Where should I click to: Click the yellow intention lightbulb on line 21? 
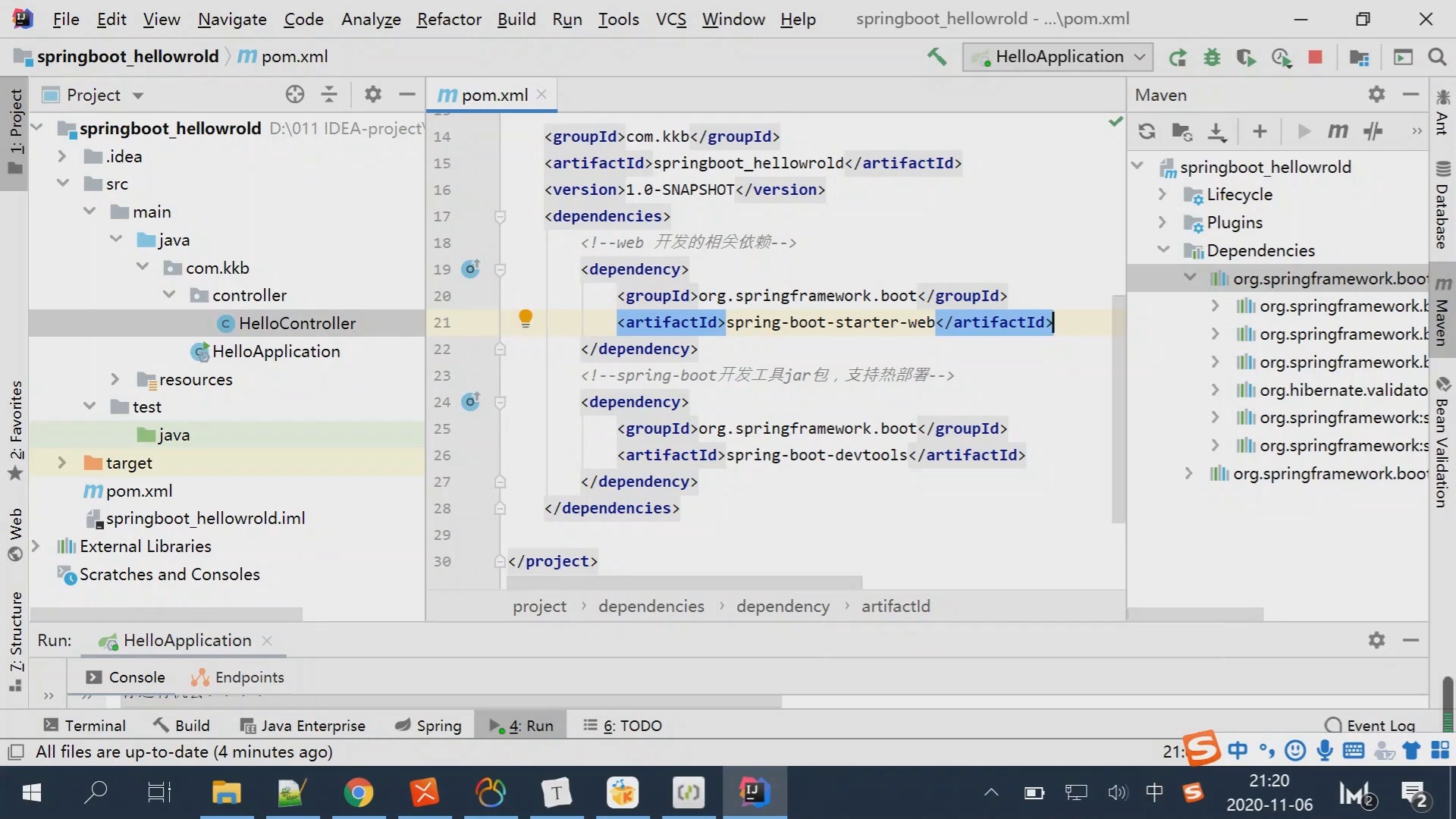point(525,318)
